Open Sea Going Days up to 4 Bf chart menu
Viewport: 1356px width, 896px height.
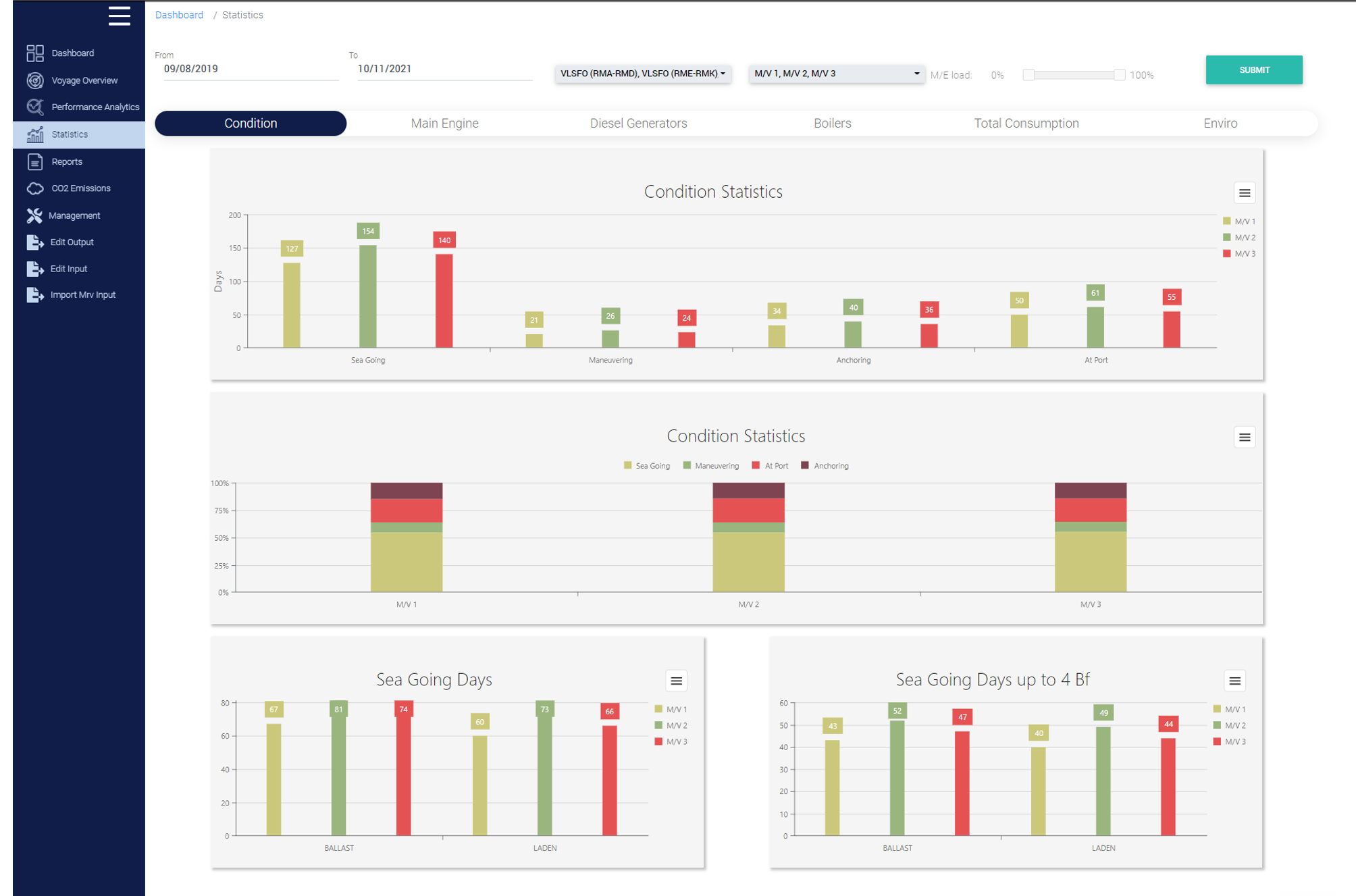1234,681
